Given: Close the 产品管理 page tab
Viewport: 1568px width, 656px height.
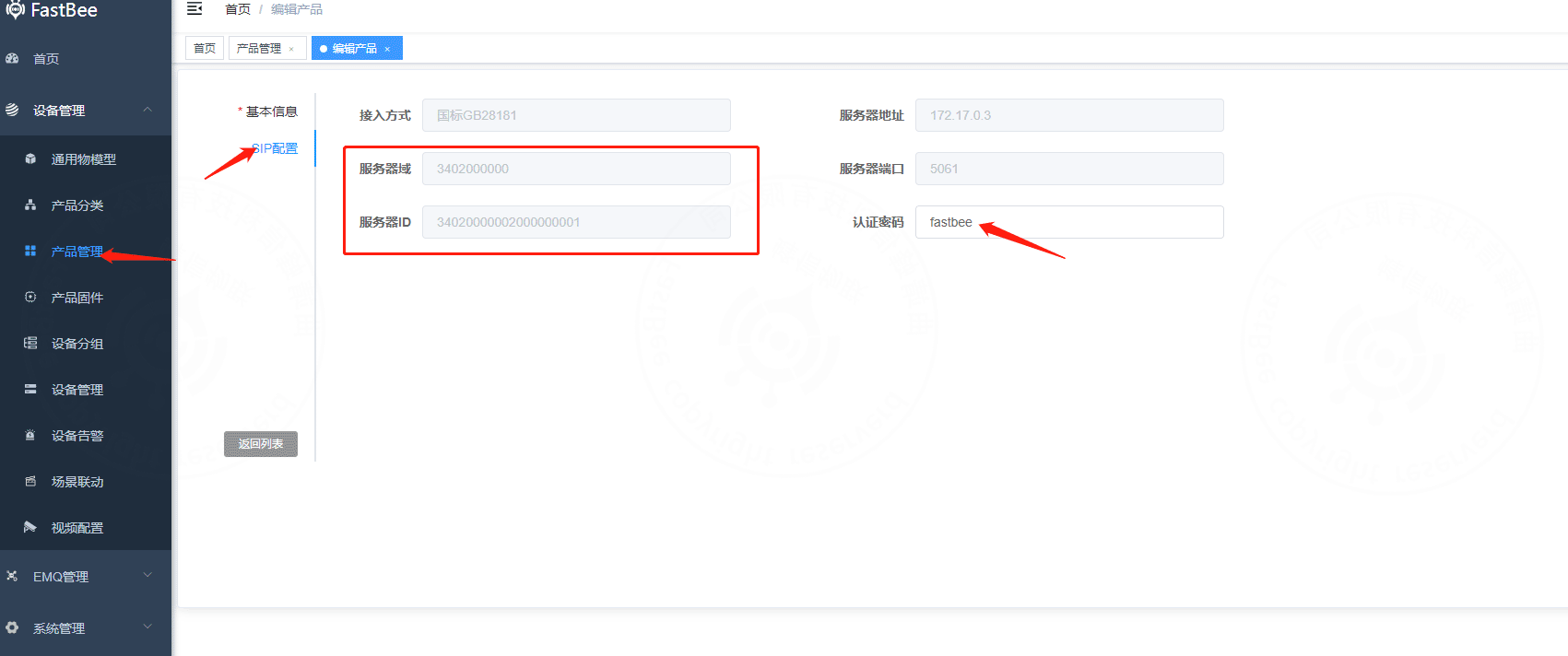Looking at the screenshot, I should tap(291, 49).
